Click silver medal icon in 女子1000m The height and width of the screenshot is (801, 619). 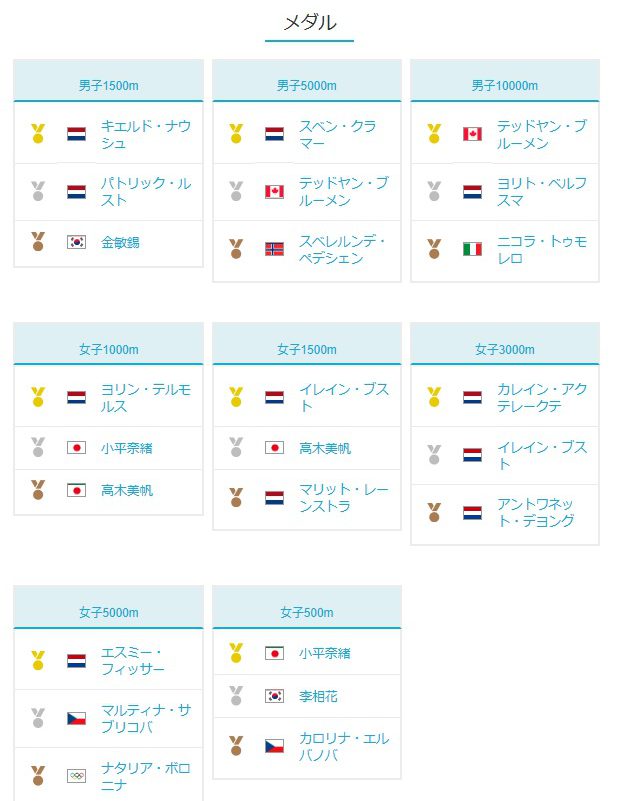pos(37,447)
